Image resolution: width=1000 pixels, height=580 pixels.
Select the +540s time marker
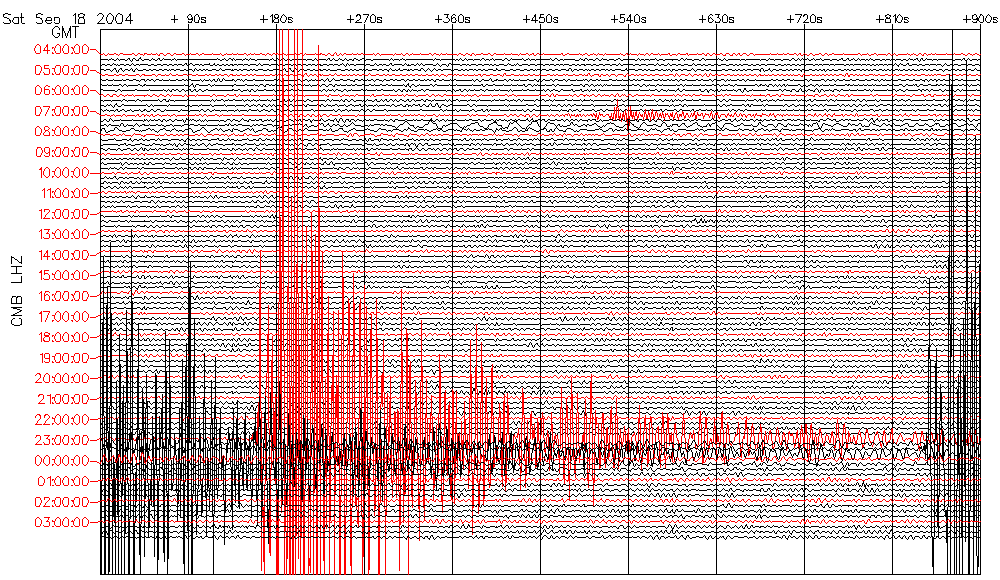pyautogui.click(x=629, y=19)
